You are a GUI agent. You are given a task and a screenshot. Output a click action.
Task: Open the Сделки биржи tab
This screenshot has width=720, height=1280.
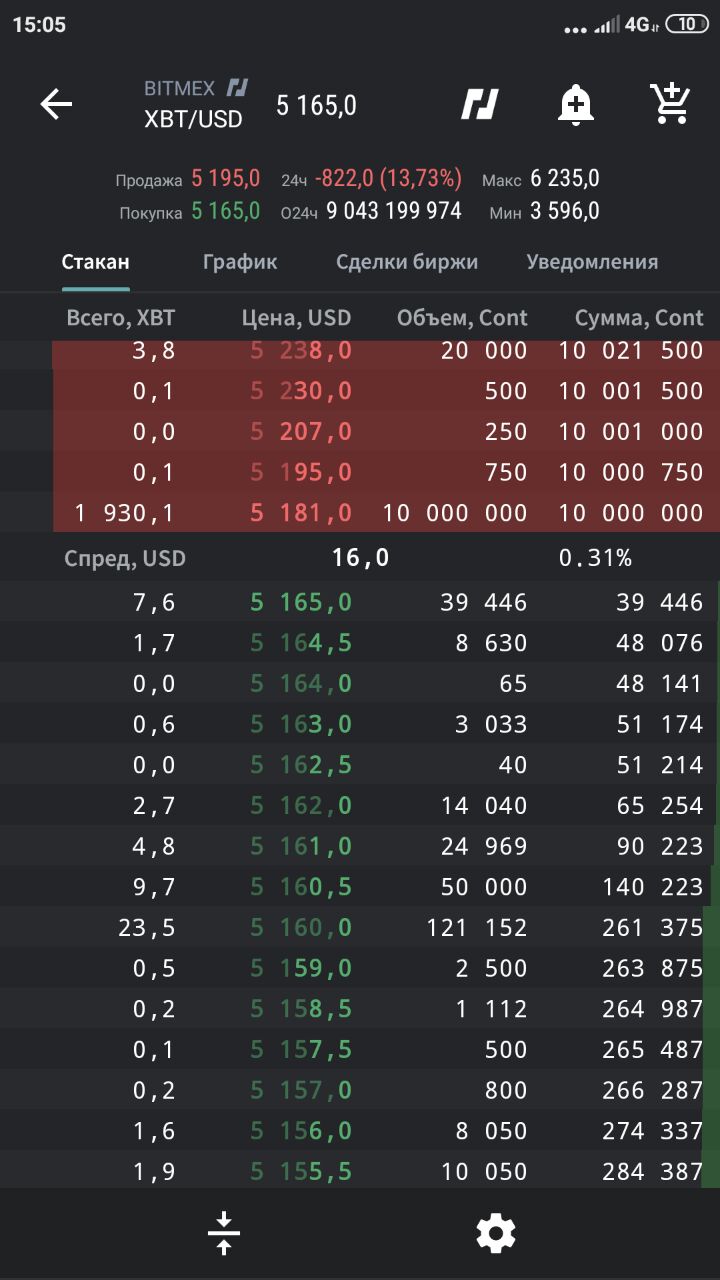click(407, 262)
